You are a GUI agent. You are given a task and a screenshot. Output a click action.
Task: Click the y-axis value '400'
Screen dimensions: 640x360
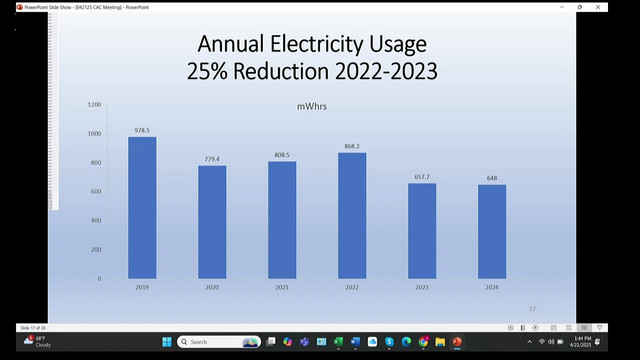click(96, 221)
